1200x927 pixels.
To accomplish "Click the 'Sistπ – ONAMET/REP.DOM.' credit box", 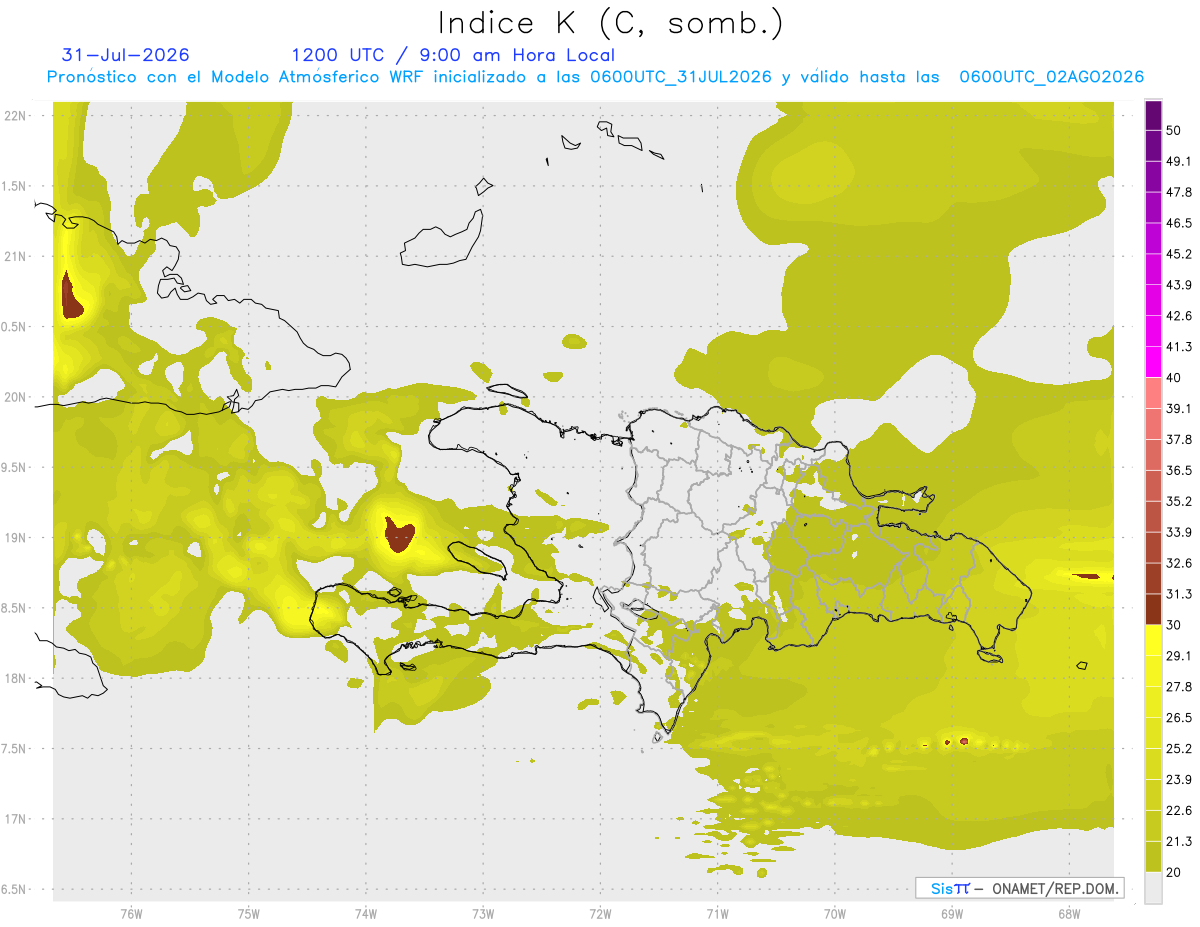I will (x=1019, y=888).
